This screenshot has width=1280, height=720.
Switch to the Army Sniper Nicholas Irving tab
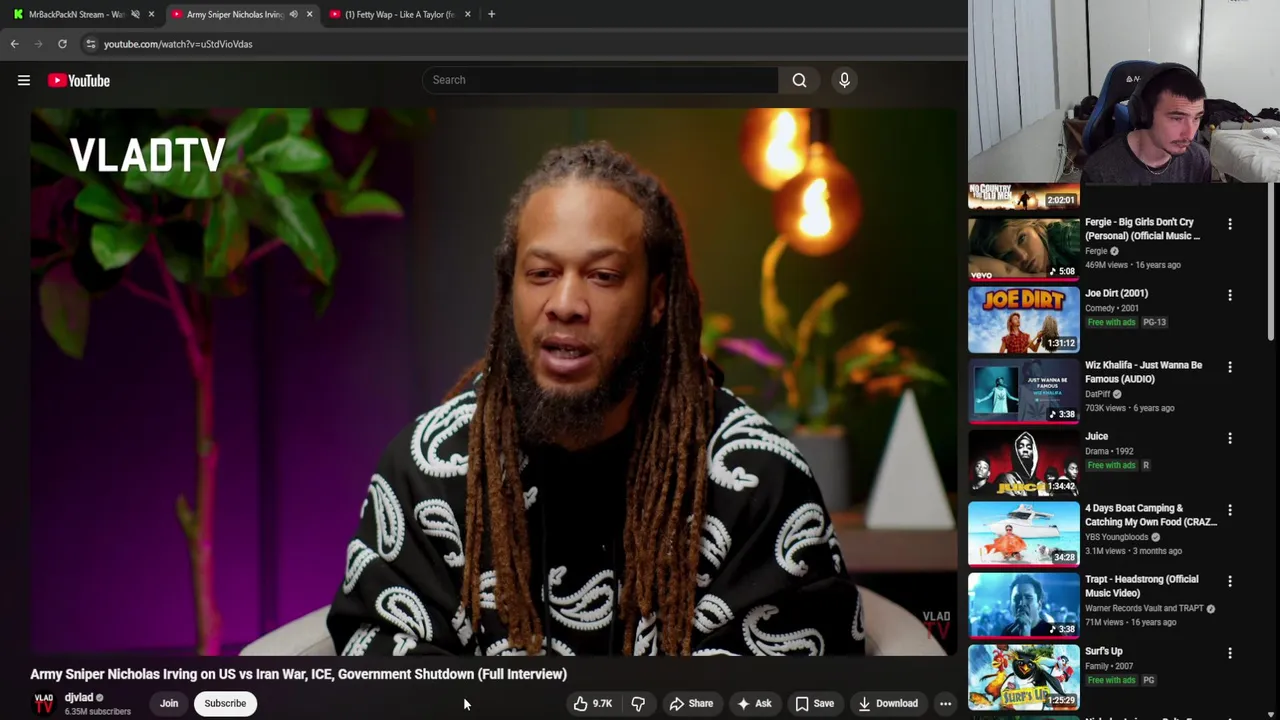tap(235, 14)
